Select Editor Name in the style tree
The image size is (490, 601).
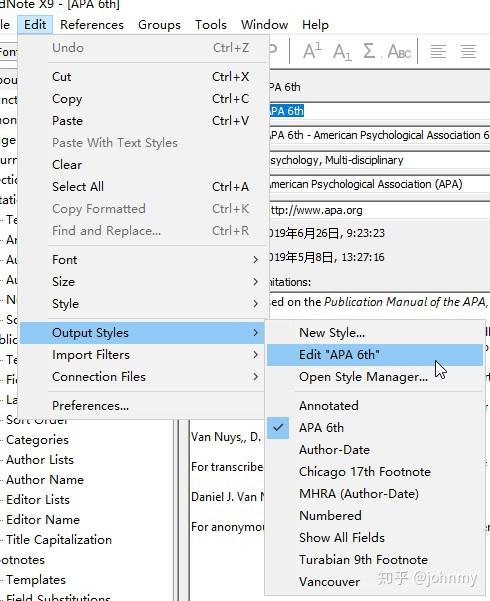[x=43, y=520]
